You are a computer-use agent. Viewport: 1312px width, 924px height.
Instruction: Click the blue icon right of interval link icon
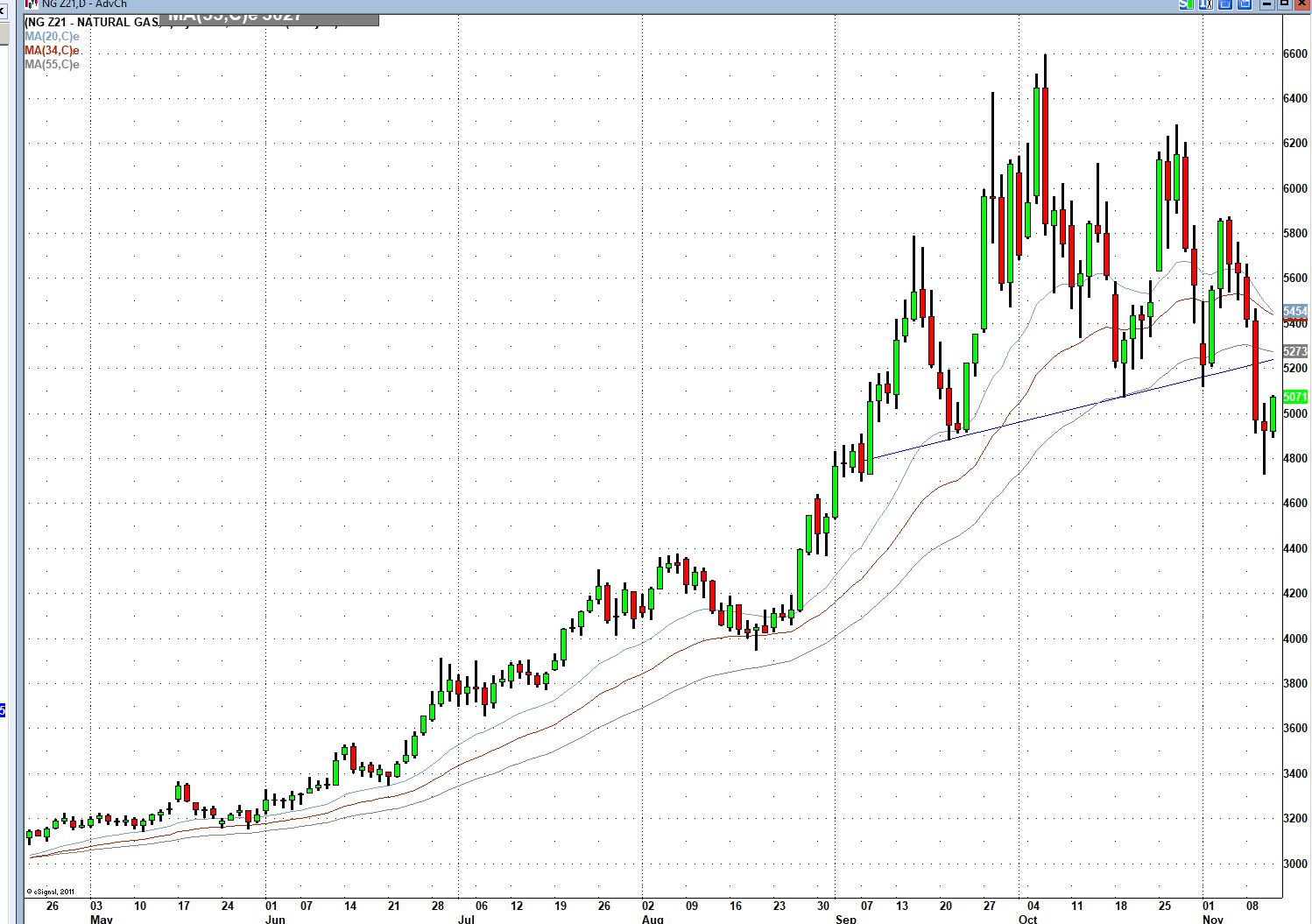pos(1225,4)
